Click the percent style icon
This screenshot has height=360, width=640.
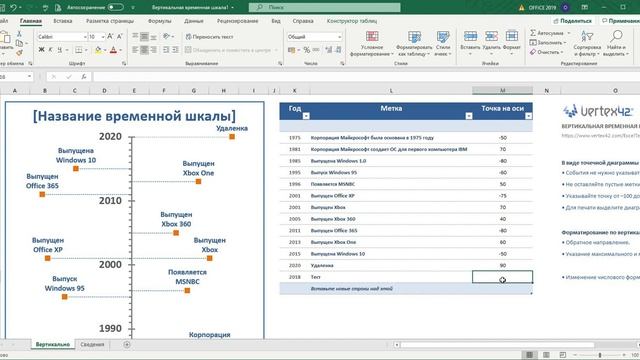[307, 50]
